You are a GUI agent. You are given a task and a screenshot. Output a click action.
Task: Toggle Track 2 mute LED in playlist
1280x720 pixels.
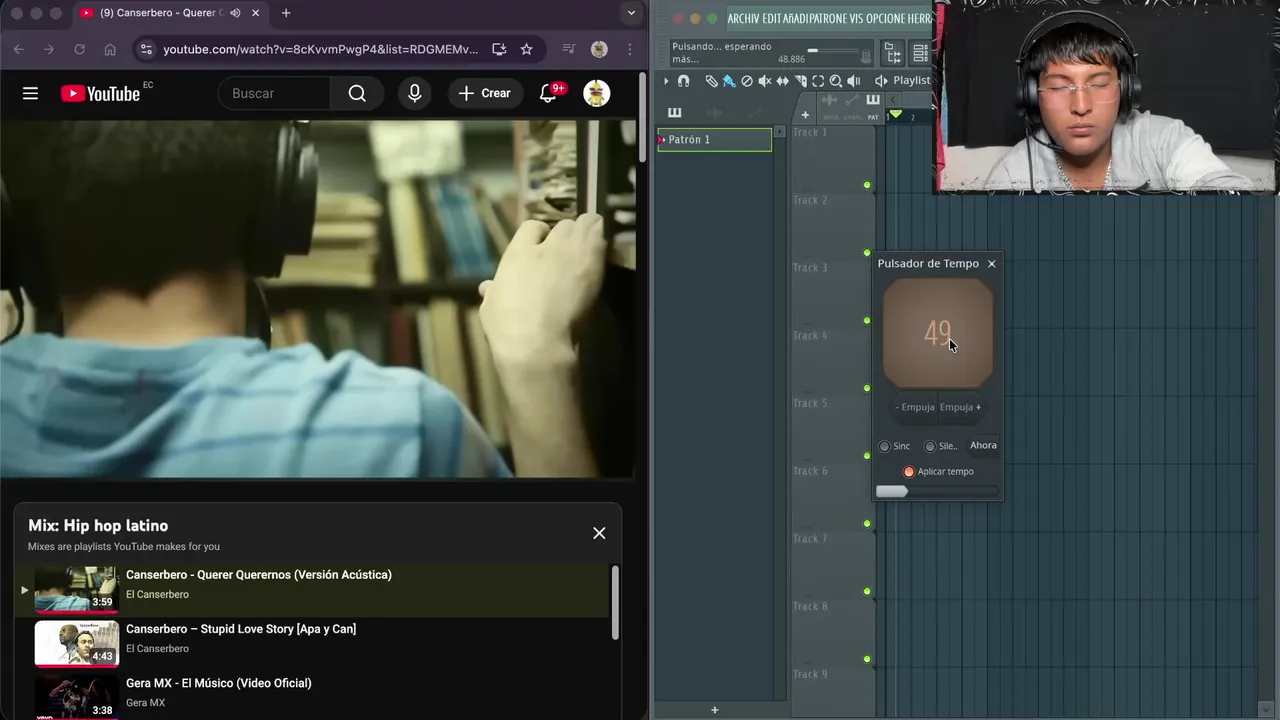867,253
